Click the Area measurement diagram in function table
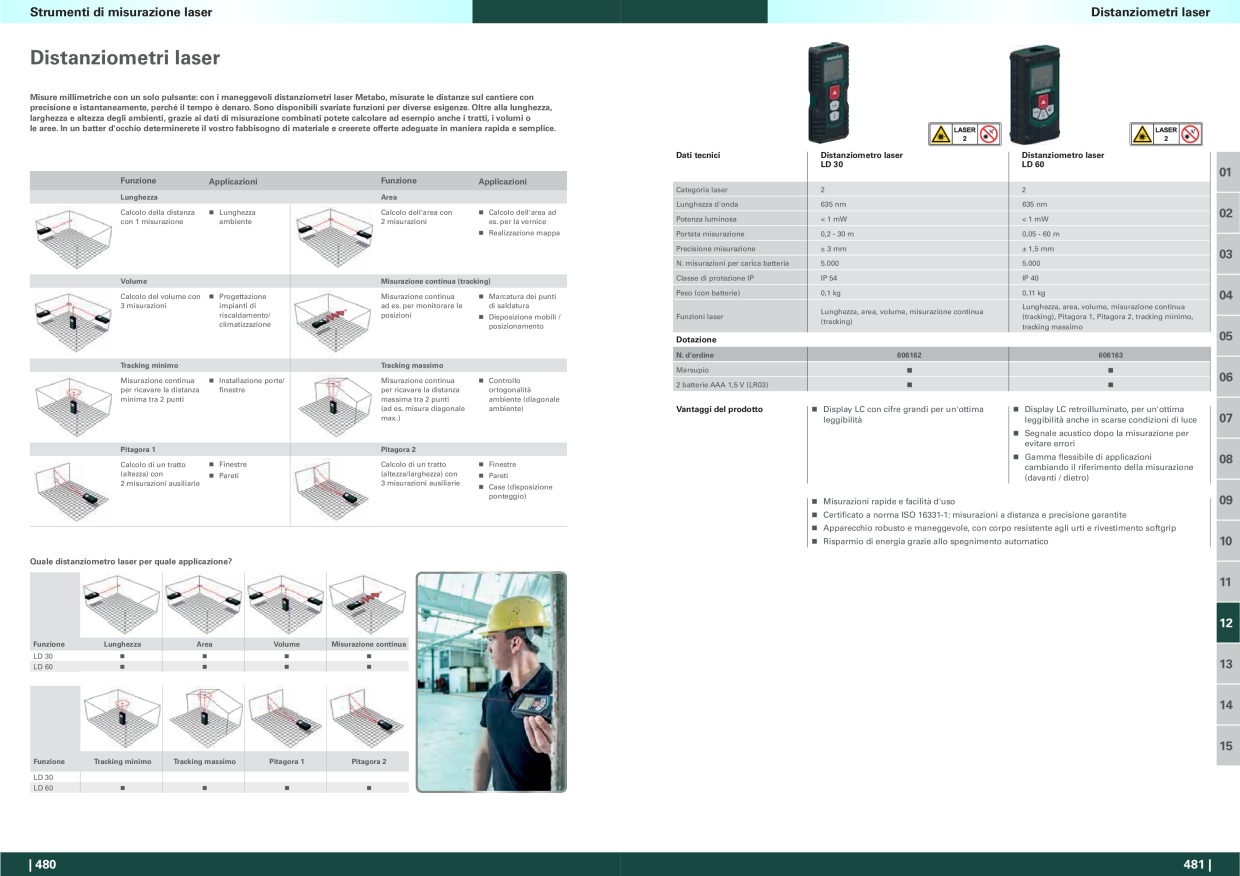1240x876 pixels. click(334, 236)
